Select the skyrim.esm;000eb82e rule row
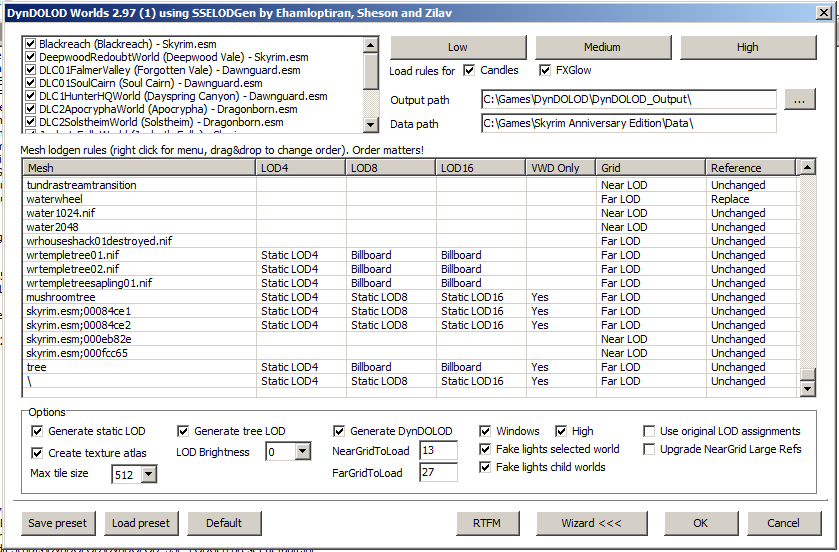839x552 pixels. click(x=411, y=339)
